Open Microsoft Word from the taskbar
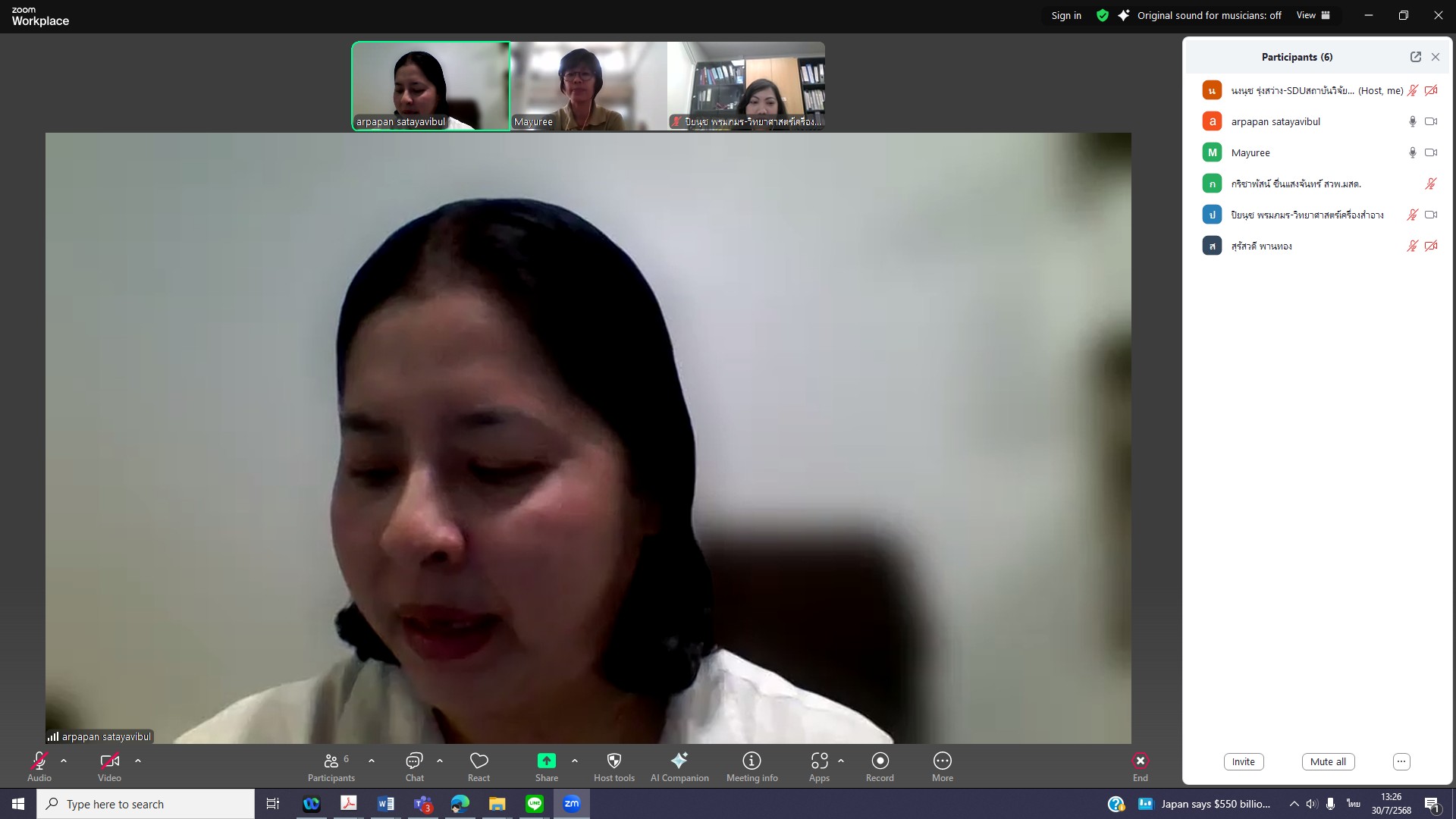Image resolution: width=1456 pixels, height=819 pixels. (x=385, y=804)
